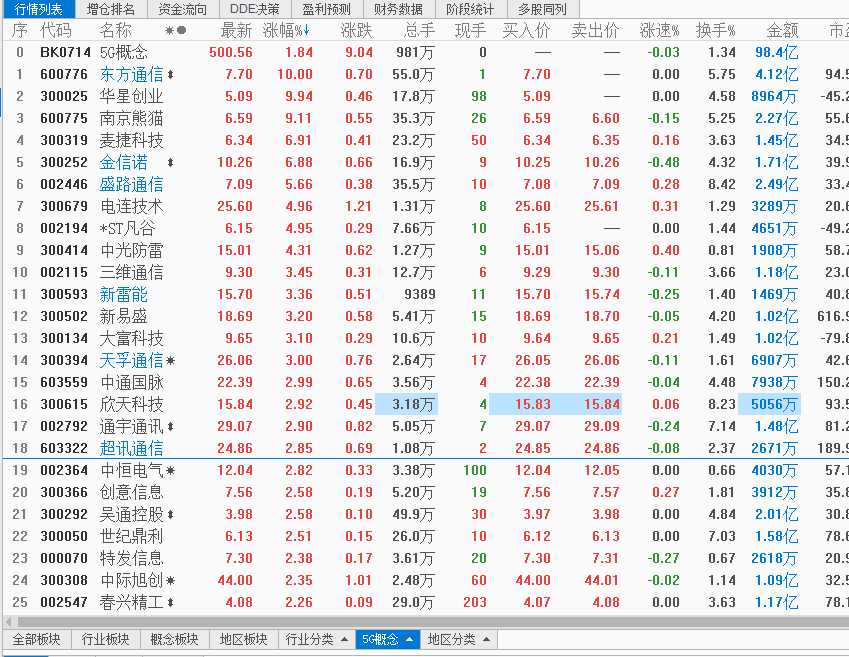Sort the list by the 代码 column header
This screenshot has height=657, width=849.
click(56, 30)
